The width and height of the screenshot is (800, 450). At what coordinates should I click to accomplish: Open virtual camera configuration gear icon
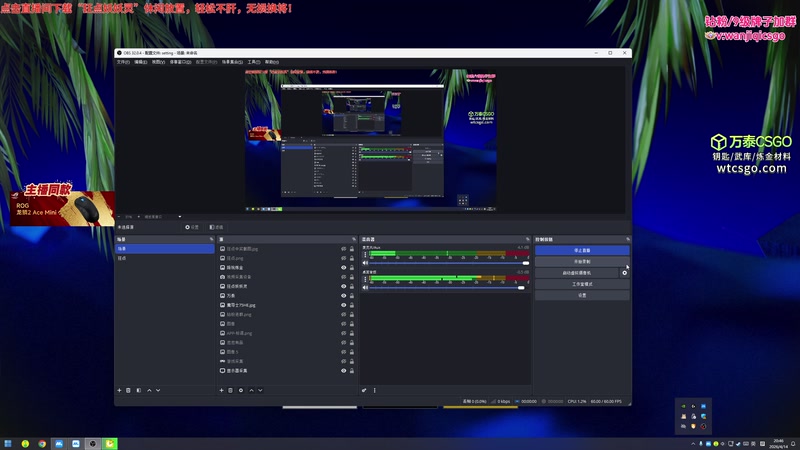pos(624,273)
